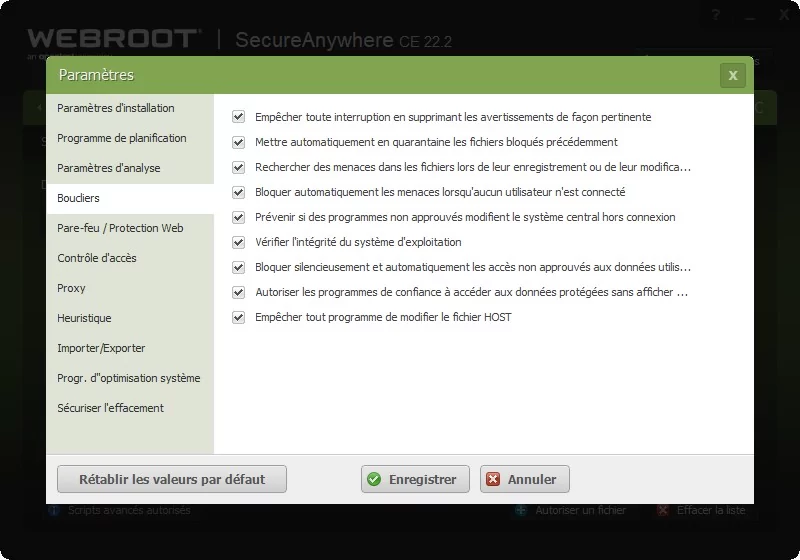Click green checkmark icon on Enregistrer

[x=374, y=479]
